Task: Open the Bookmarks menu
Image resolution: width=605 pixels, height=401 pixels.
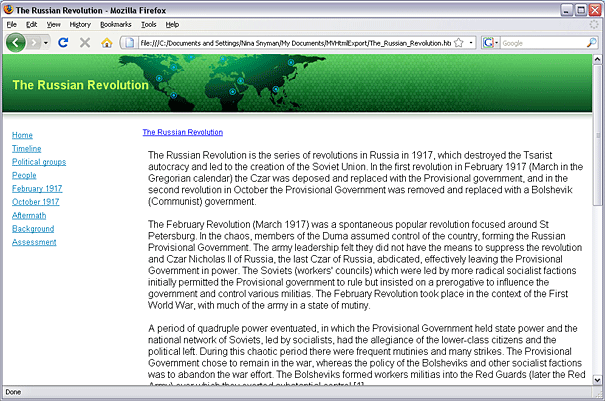Action: click(116, 25)
